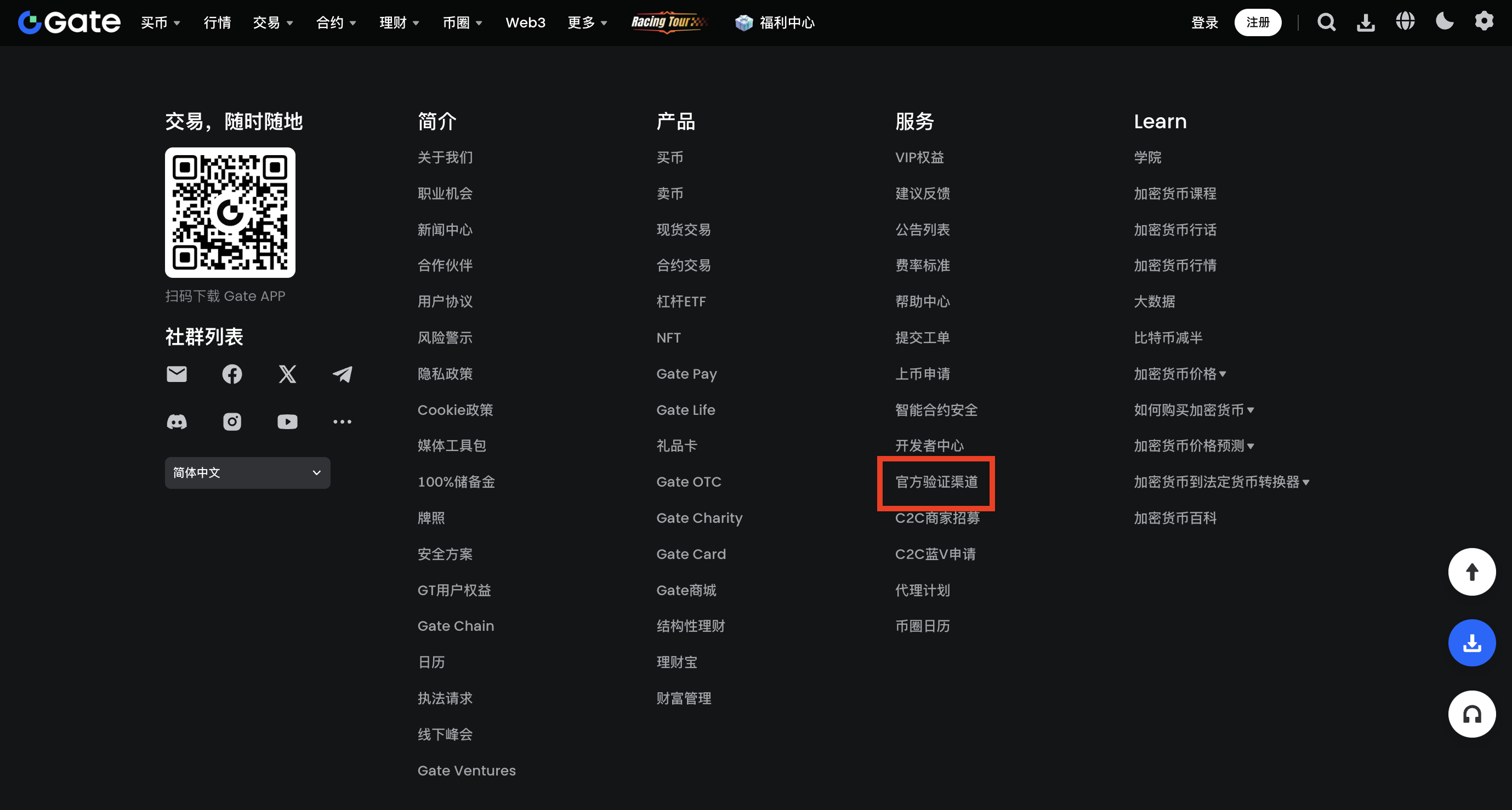Toggle dark mode moon icon
The height and width of the screenshot is (810, 1512).
pyautogui.click(x=1445, y=22)
